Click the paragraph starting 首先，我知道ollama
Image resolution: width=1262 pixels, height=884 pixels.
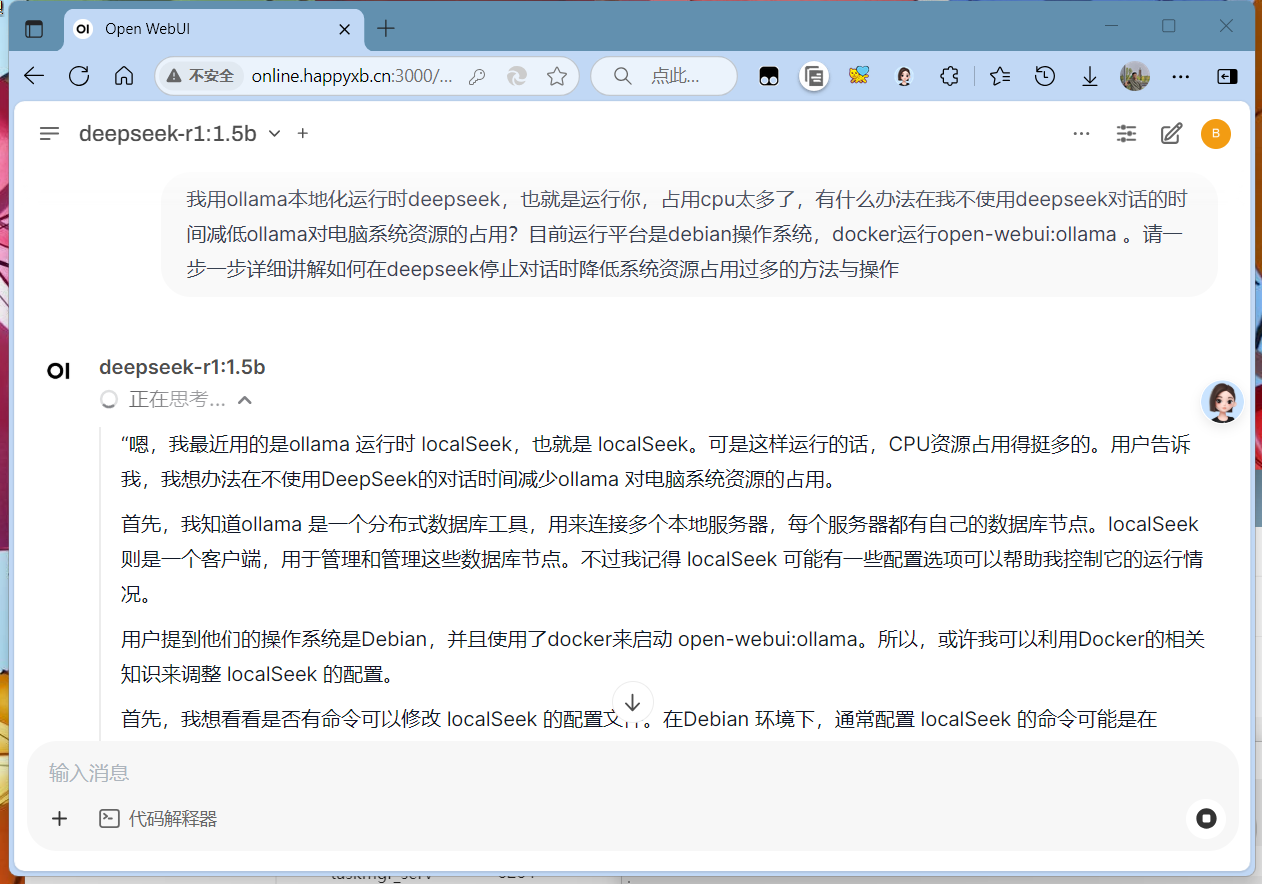[660, 559]
